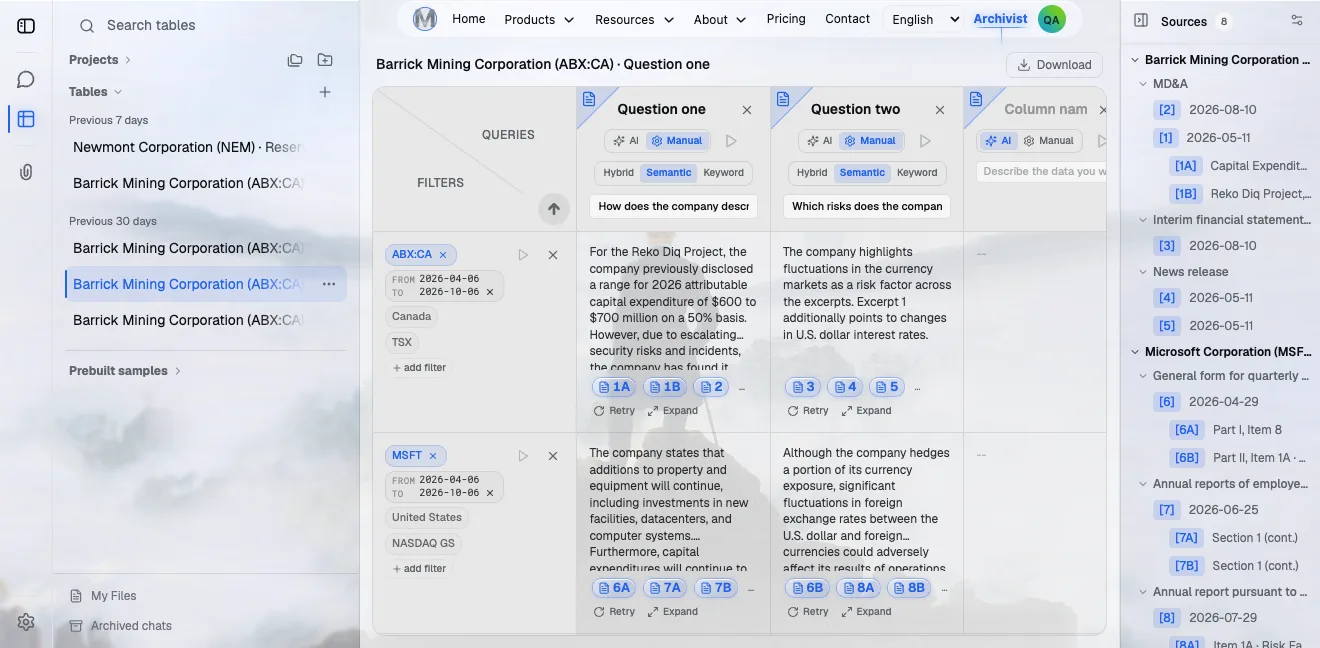The width and height of the screenshot is (1320, 648).
Task: Retry Question one answer for ABX:CA
Action: click(614, 411)
